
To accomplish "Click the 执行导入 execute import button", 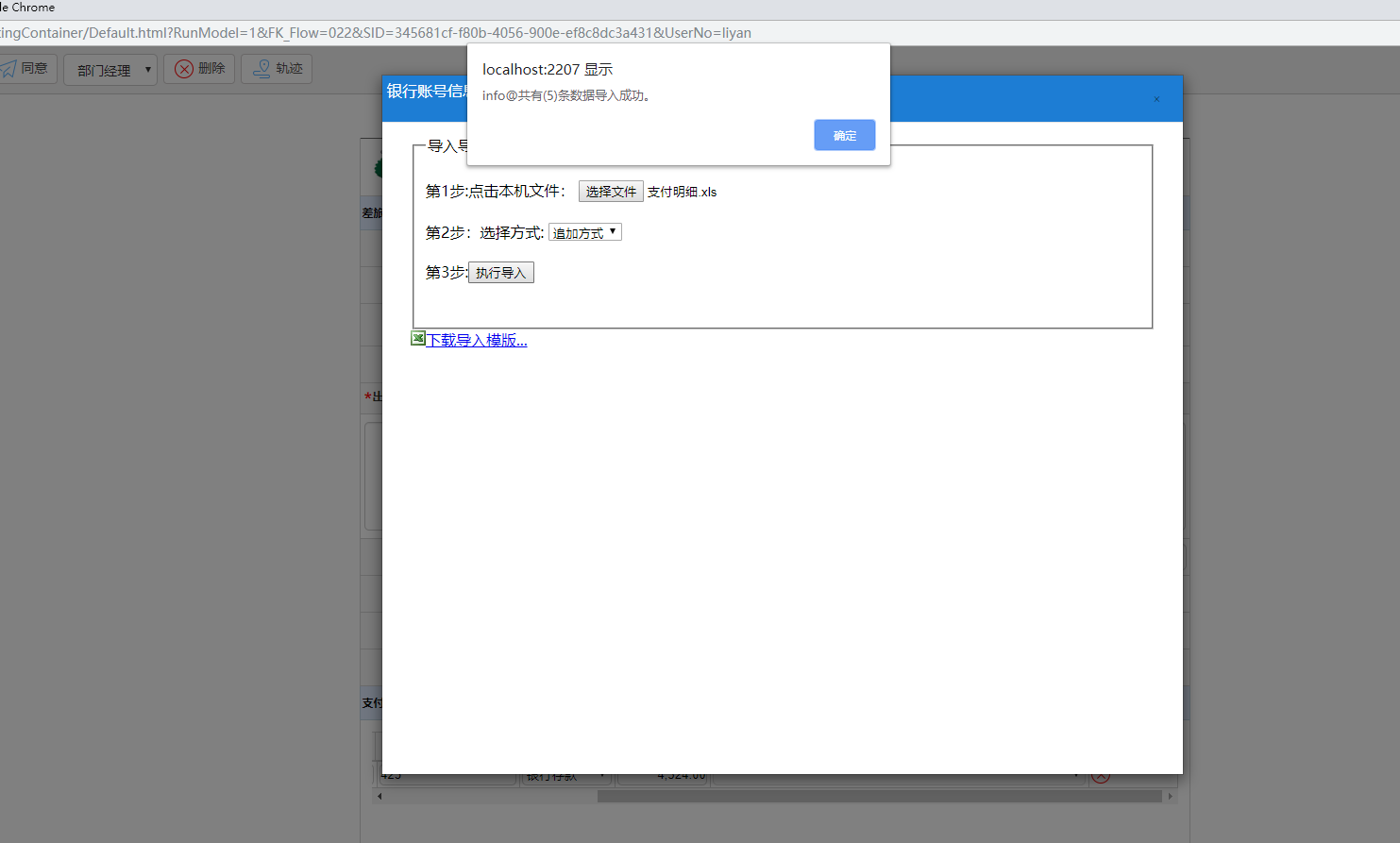I will coord(500,272).
